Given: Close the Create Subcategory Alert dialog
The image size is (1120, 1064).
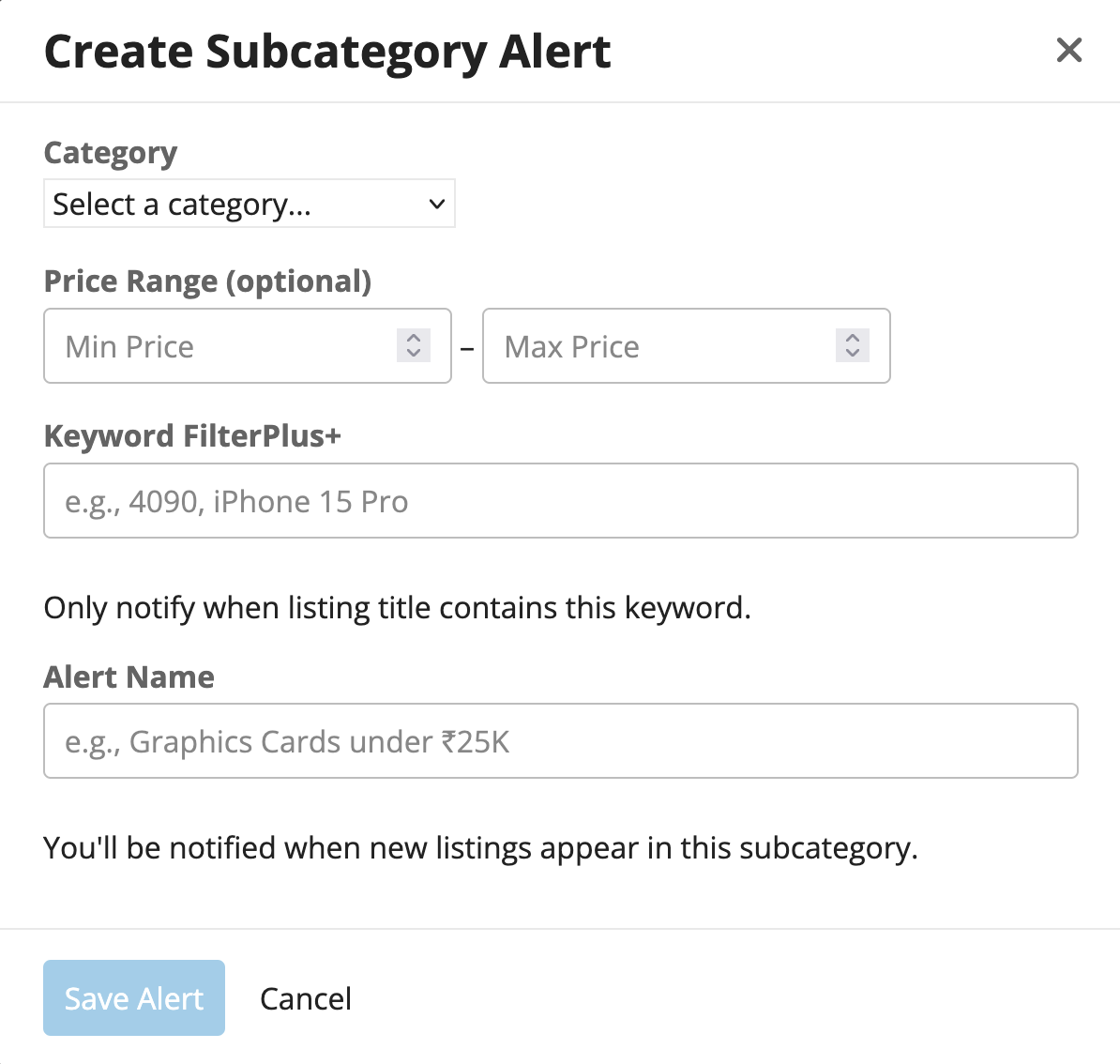Looking at the screenshot, I should click(x=1068, y=50).
